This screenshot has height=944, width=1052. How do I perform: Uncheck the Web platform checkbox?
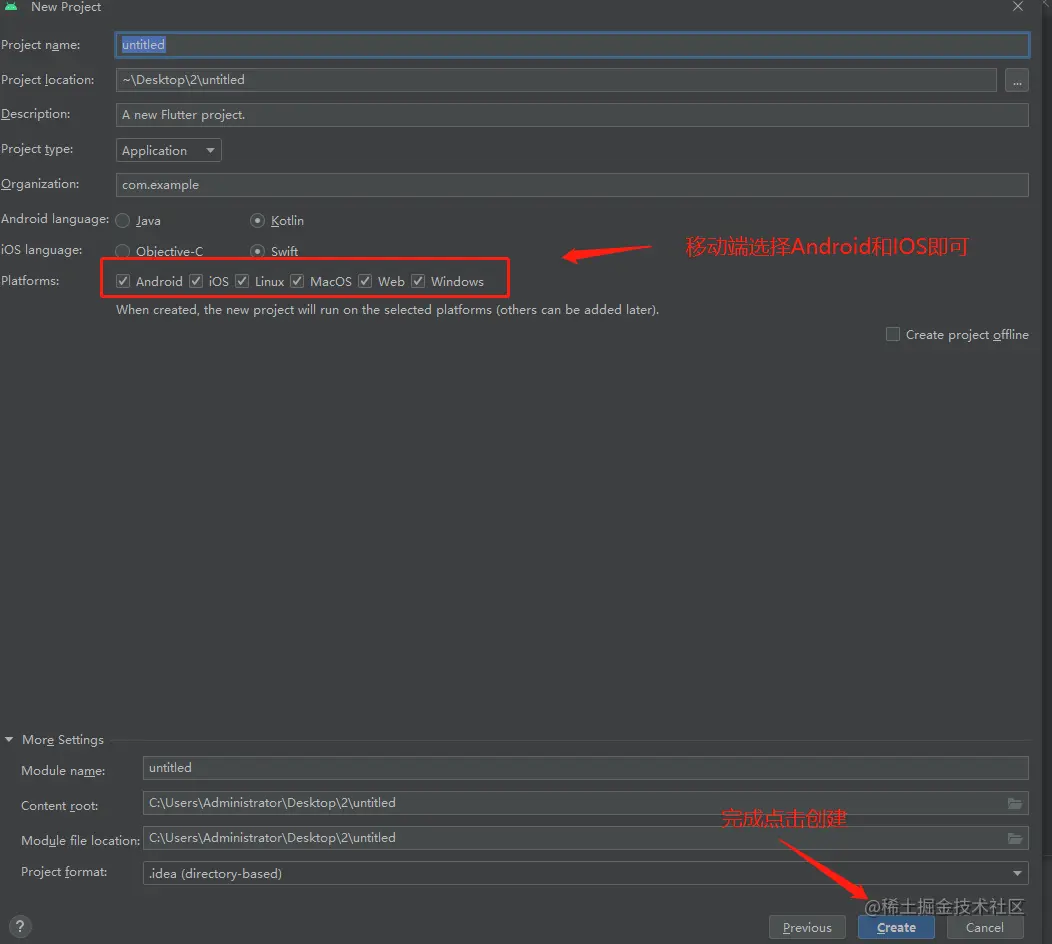coord(365,281)
